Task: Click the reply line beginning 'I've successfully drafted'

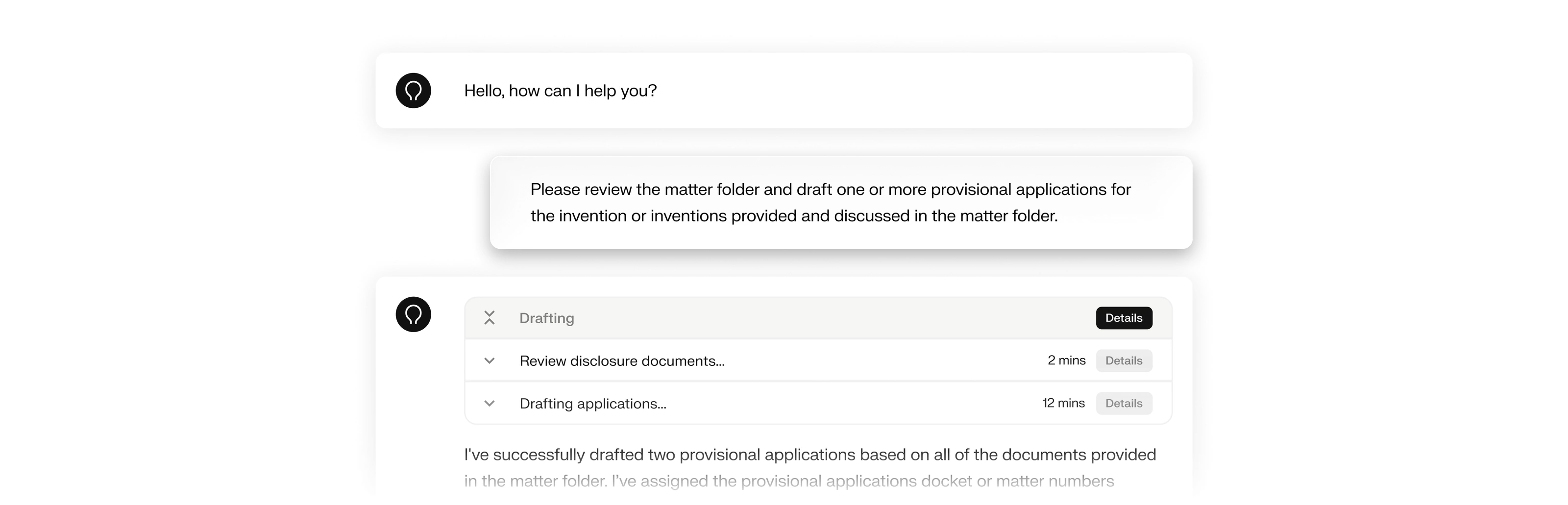Action: [x=809, y=455]
